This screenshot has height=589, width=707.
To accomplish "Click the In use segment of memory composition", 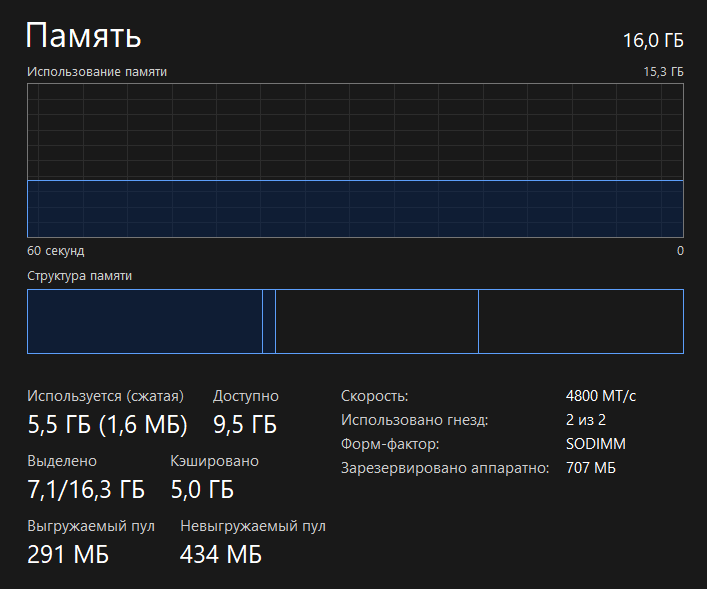I will point(145,322).
